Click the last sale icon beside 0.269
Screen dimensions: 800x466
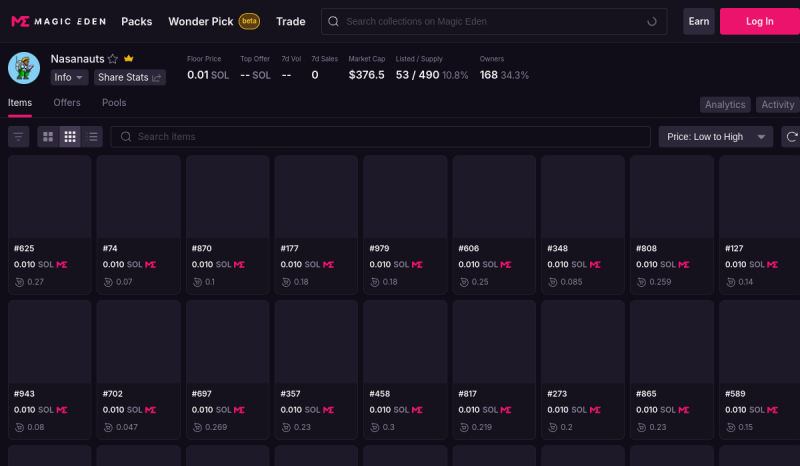point(197,427)
